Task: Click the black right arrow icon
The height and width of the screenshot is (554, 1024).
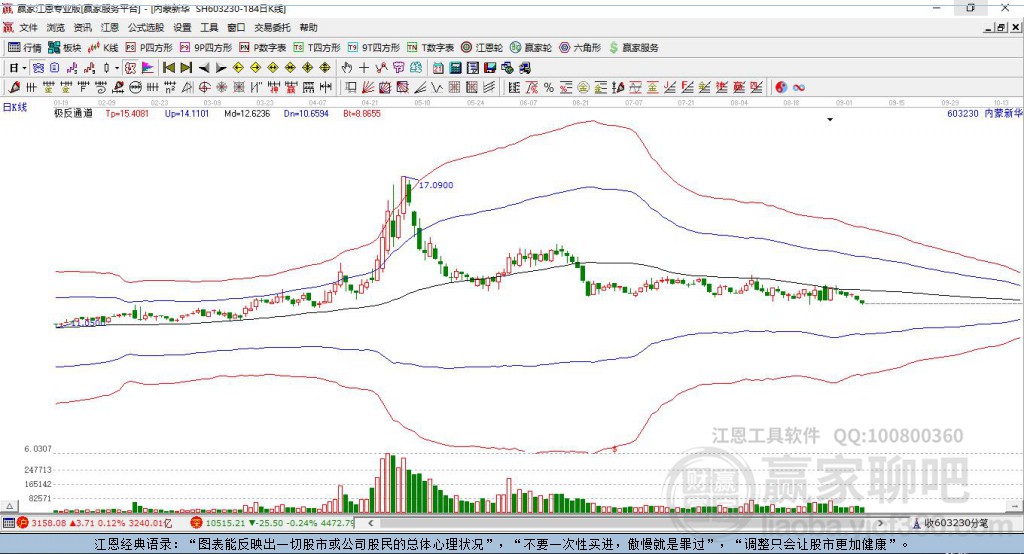Action: pos(221,68)
